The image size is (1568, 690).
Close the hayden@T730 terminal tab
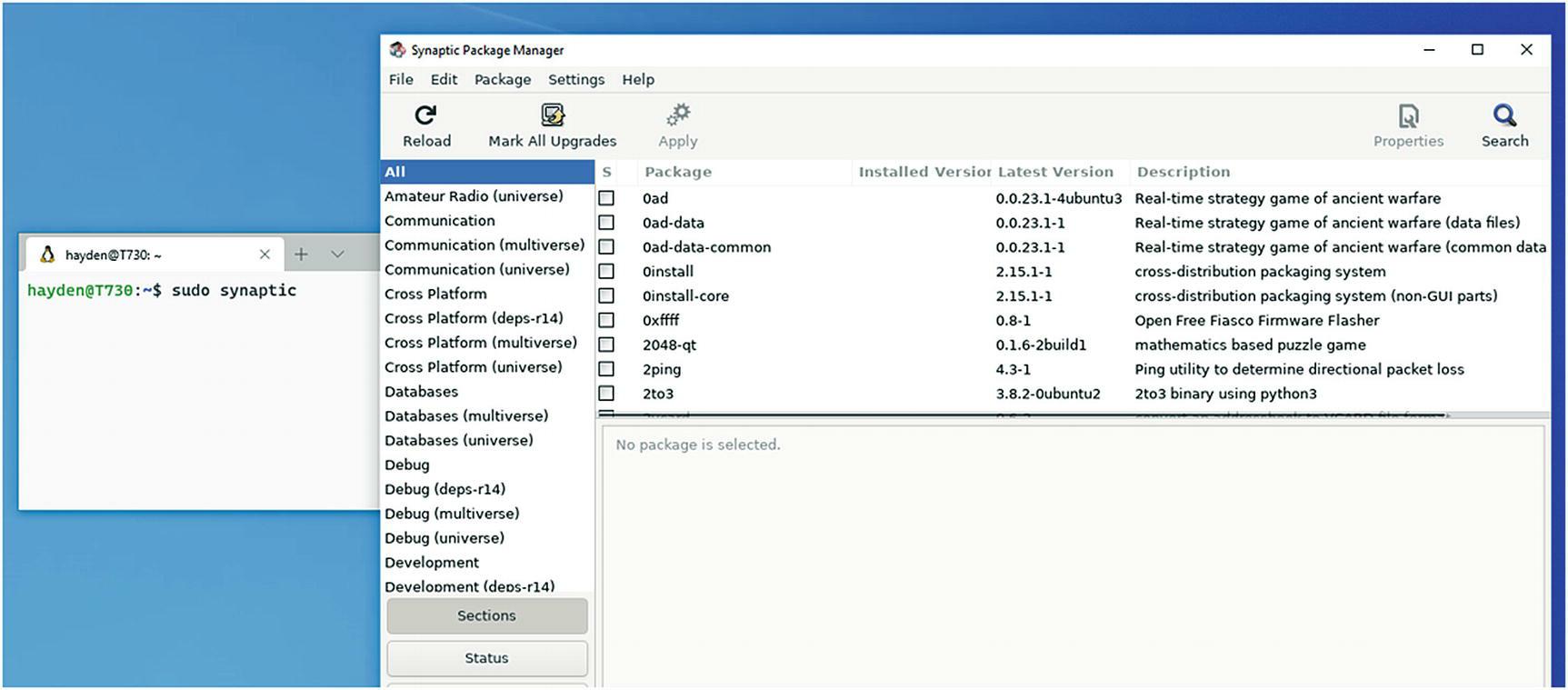tap(265, 255)
